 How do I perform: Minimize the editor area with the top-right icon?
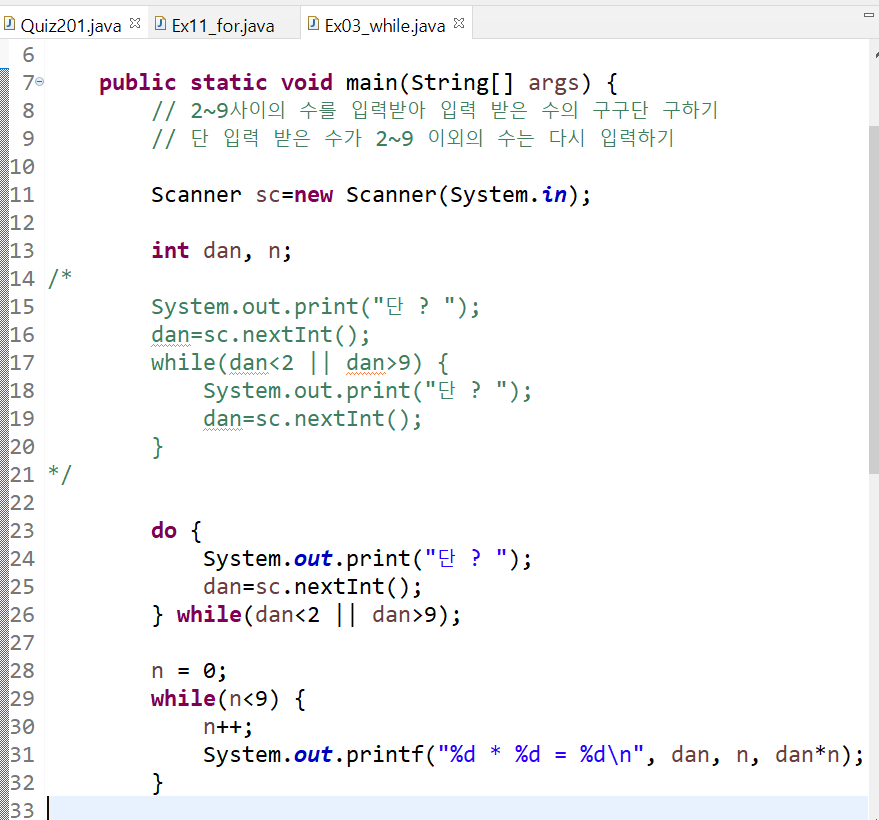click(x=868, y=15)
